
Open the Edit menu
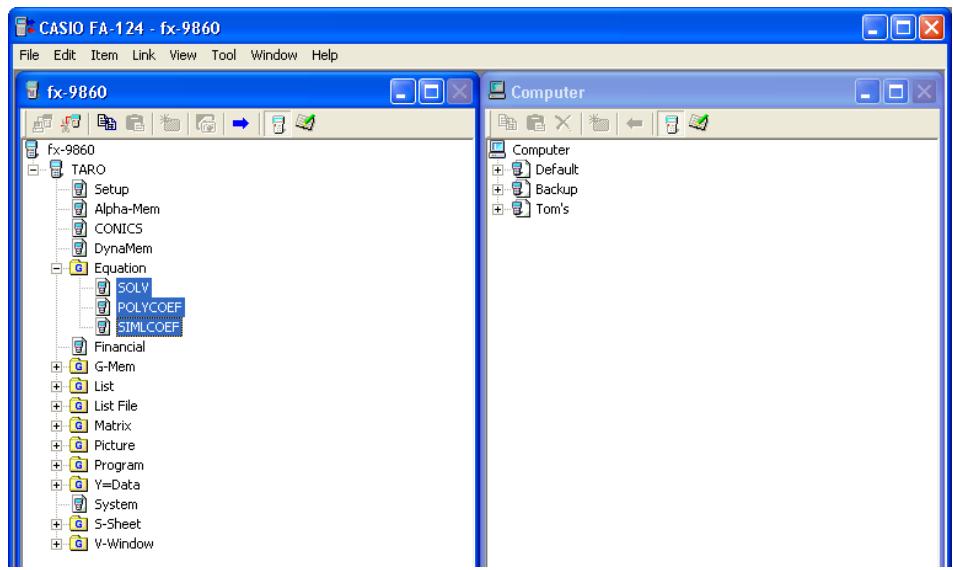64,55
